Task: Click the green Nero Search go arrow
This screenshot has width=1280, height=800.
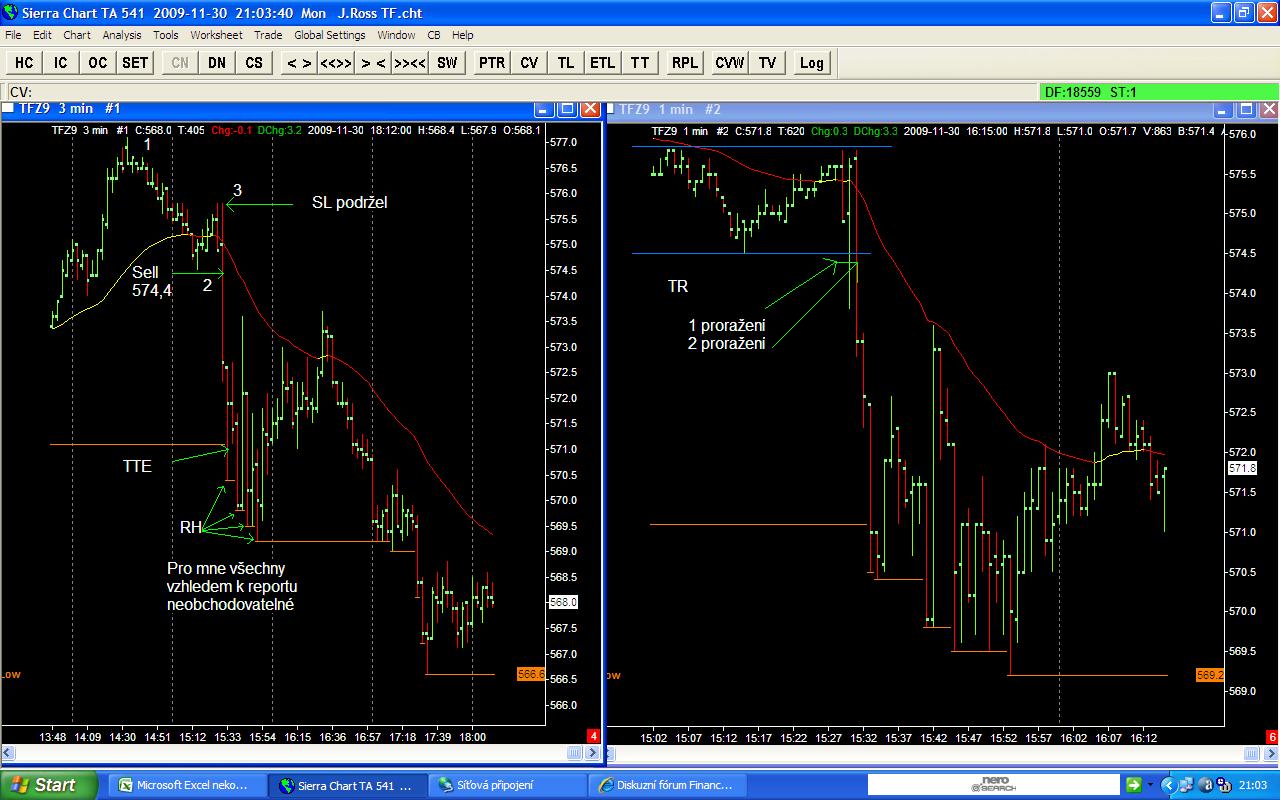Action: point(1132,785)
